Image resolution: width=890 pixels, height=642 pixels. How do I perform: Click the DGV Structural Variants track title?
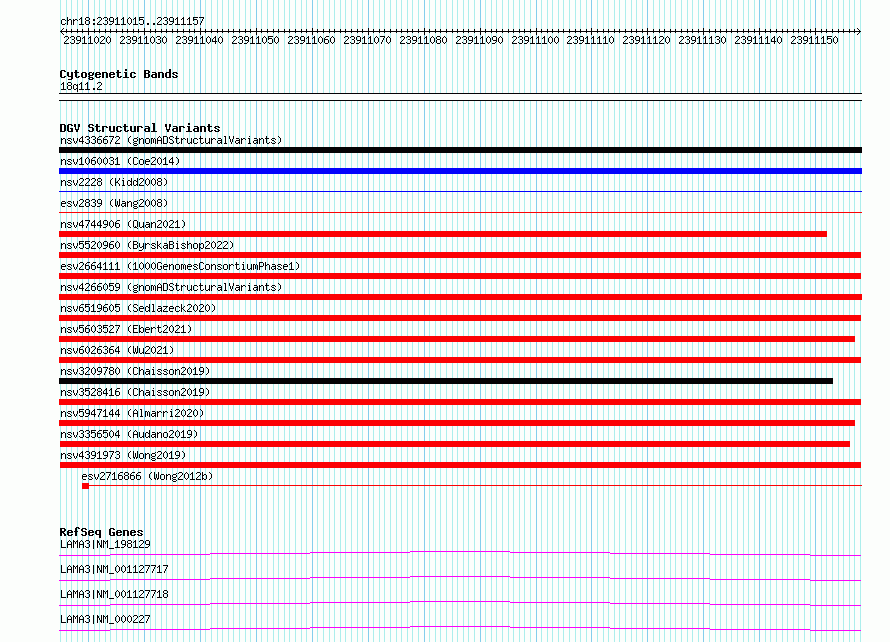140,128
